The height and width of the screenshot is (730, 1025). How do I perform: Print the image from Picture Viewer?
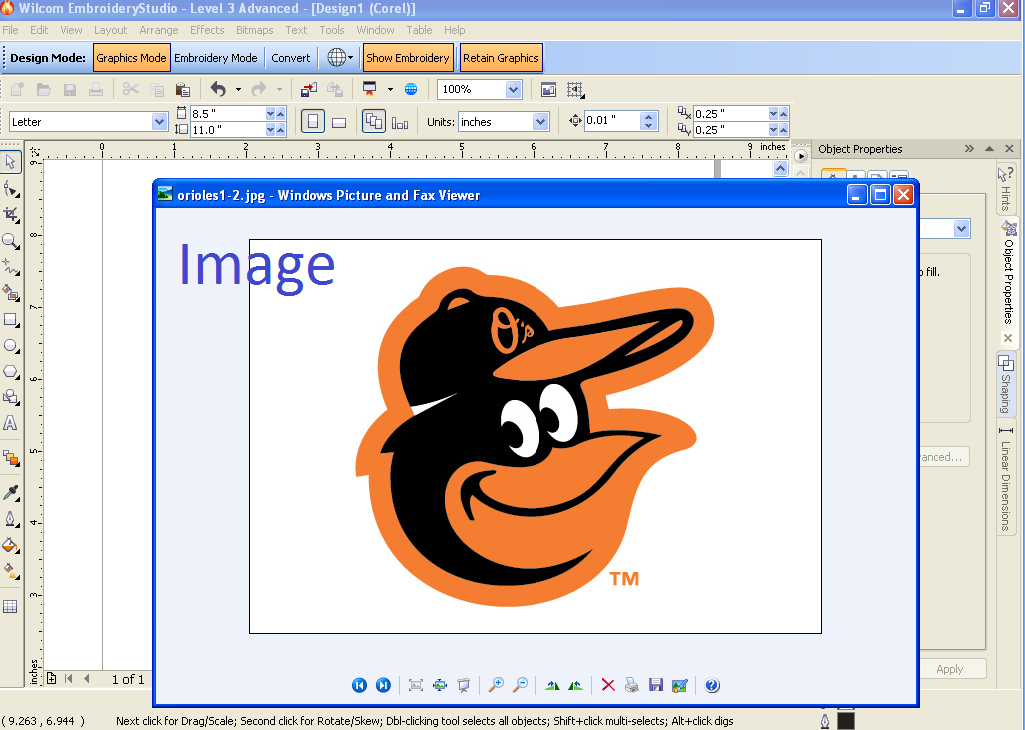(631, 685)
